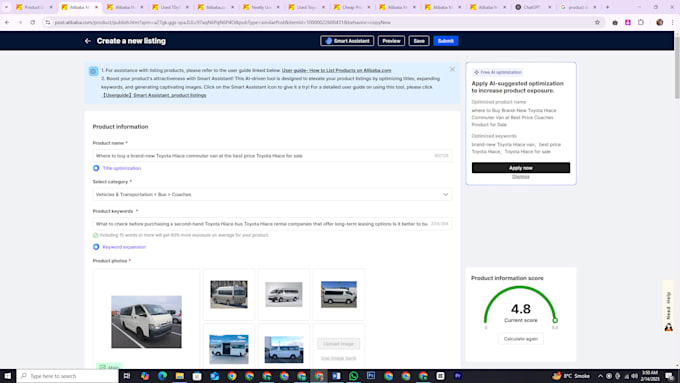This screenshot has height=383, width=680.
Task: Go back with the Create a new listing arrow
Action: pos(88,41)
